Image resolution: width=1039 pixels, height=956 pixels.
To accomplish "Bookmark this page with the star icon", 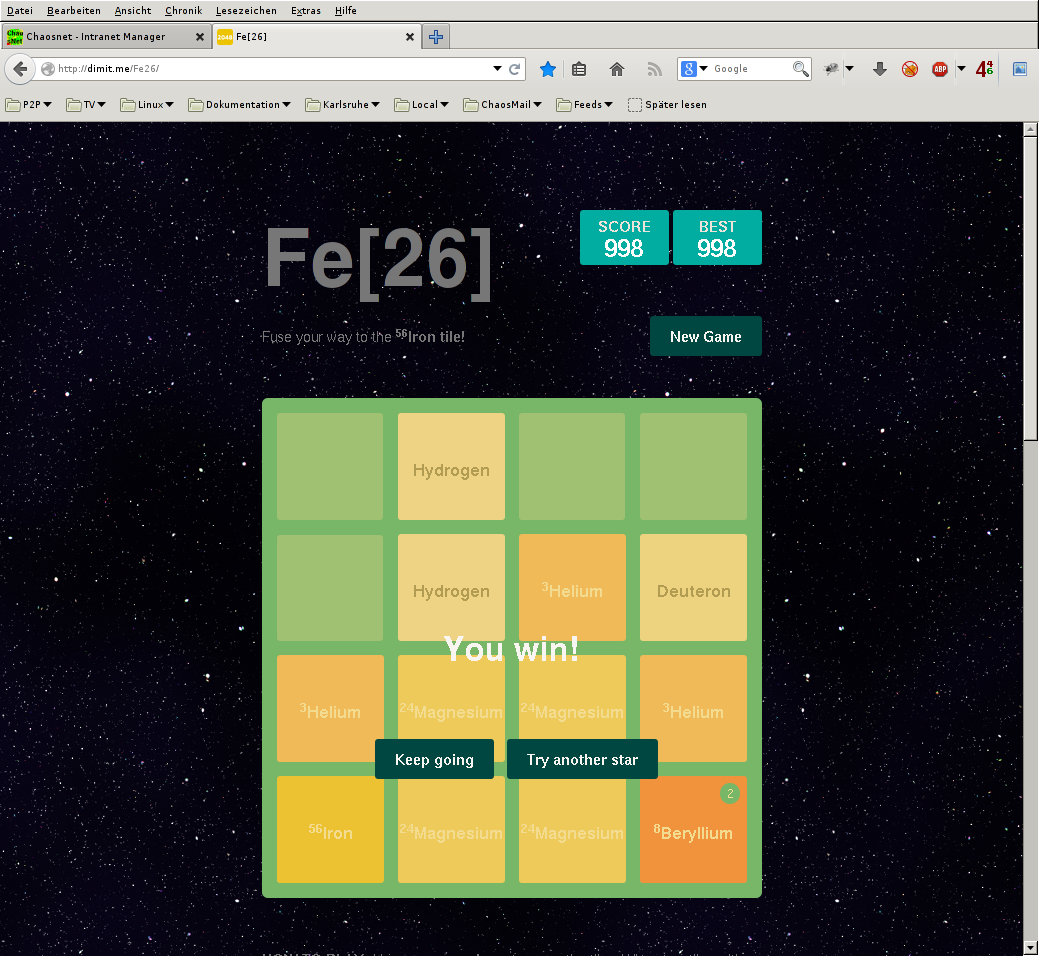I will click(548, 69).
